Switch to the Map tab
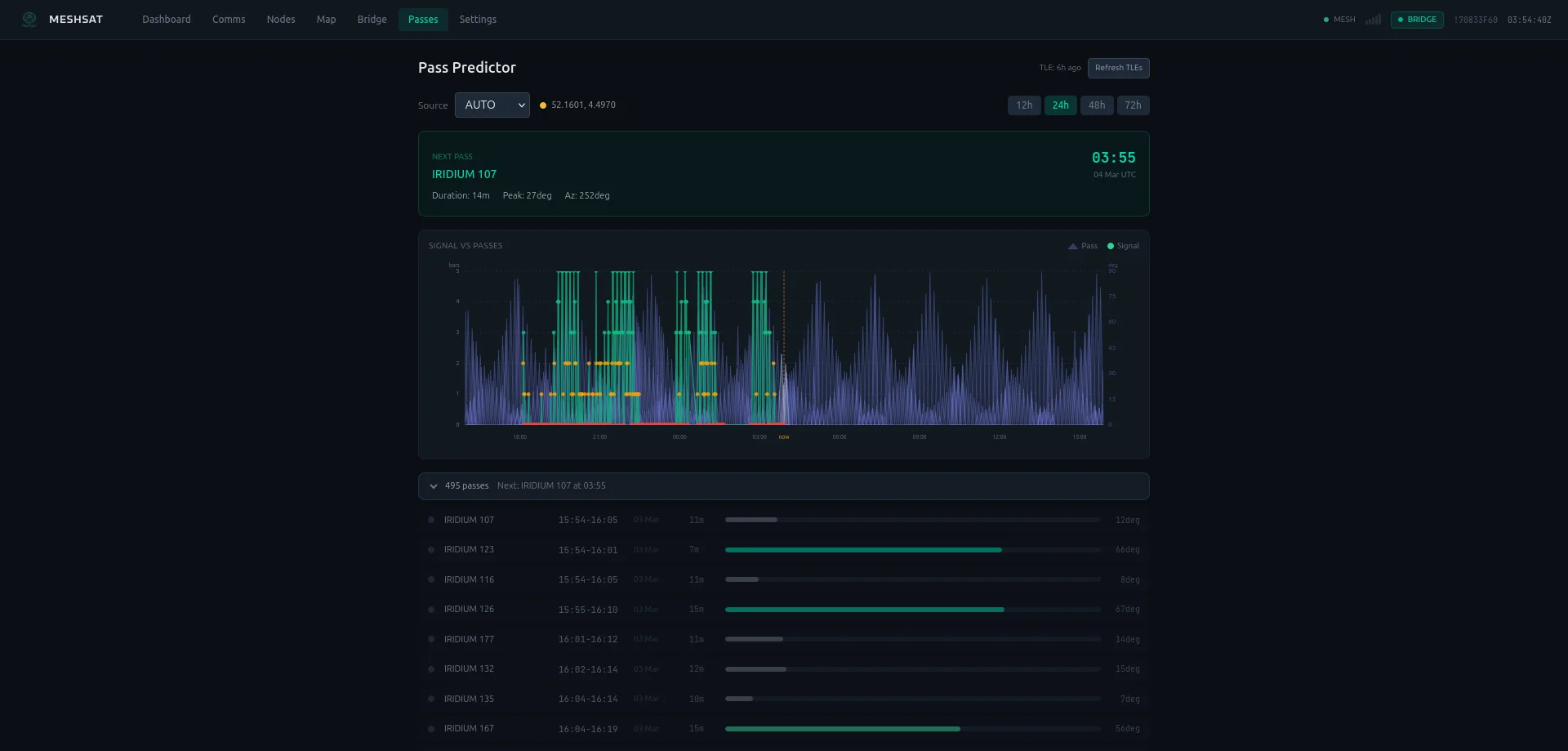1568x751 pixels. [326, 19]
